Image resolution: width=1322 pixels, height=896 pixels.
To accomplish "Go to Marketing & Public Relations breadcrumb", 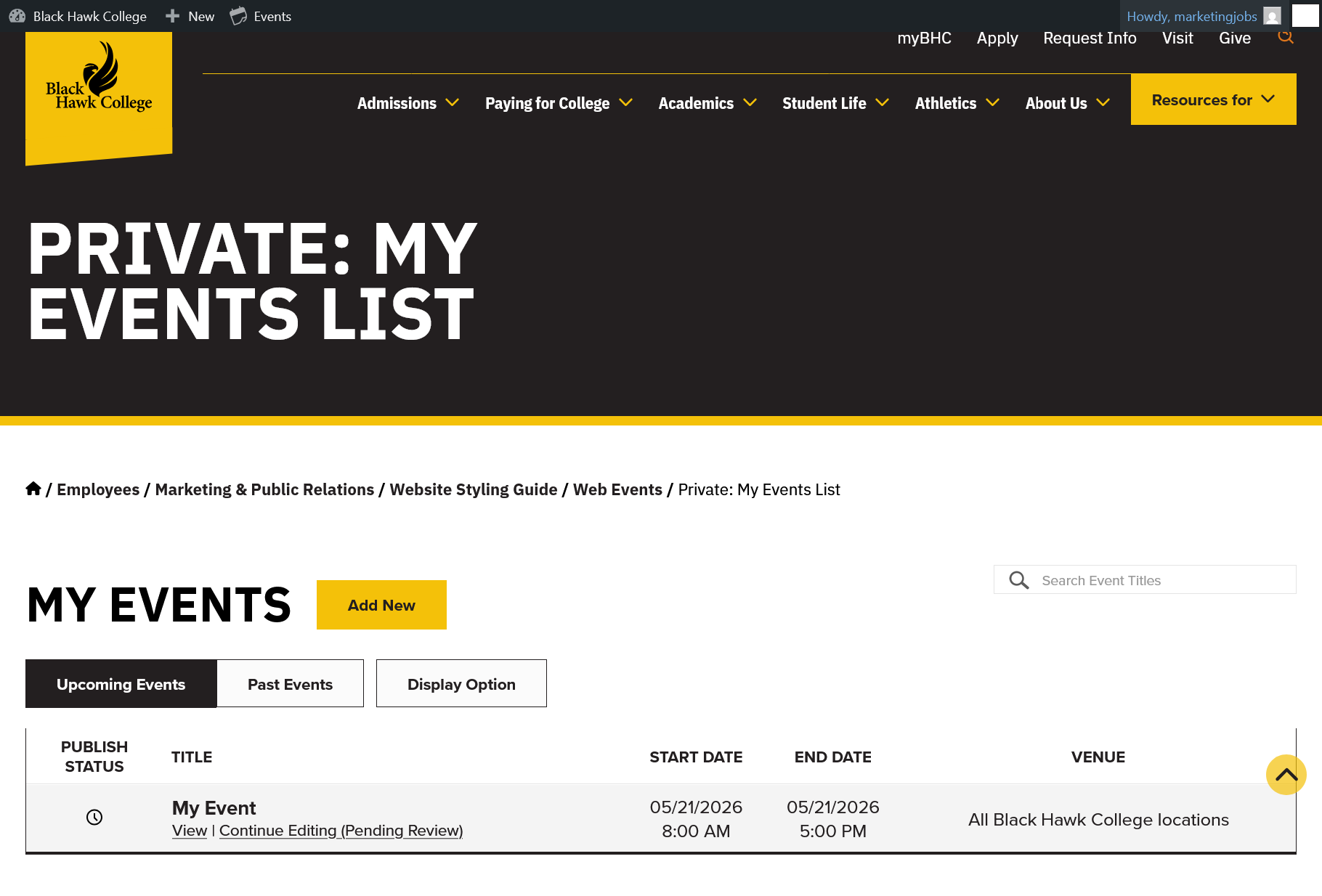I will tap(264, 489).
